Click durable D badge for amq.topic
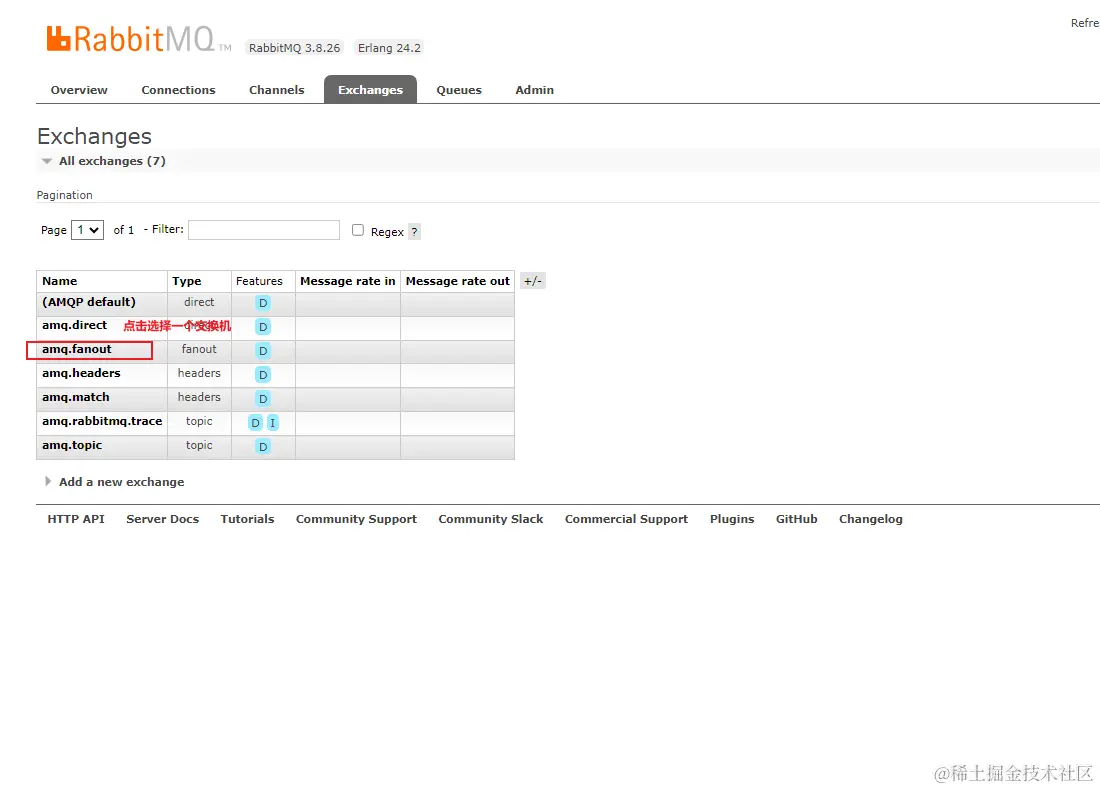 [x=262, y=446]
